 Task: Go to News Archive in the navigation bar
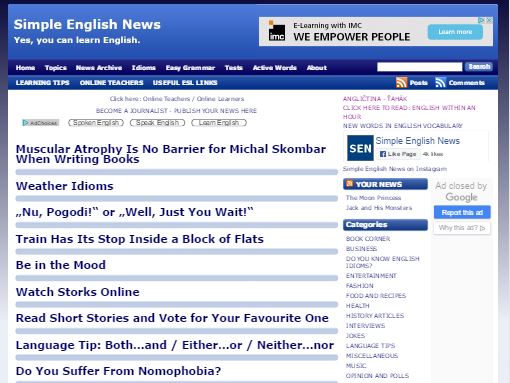tap(99, 68)
